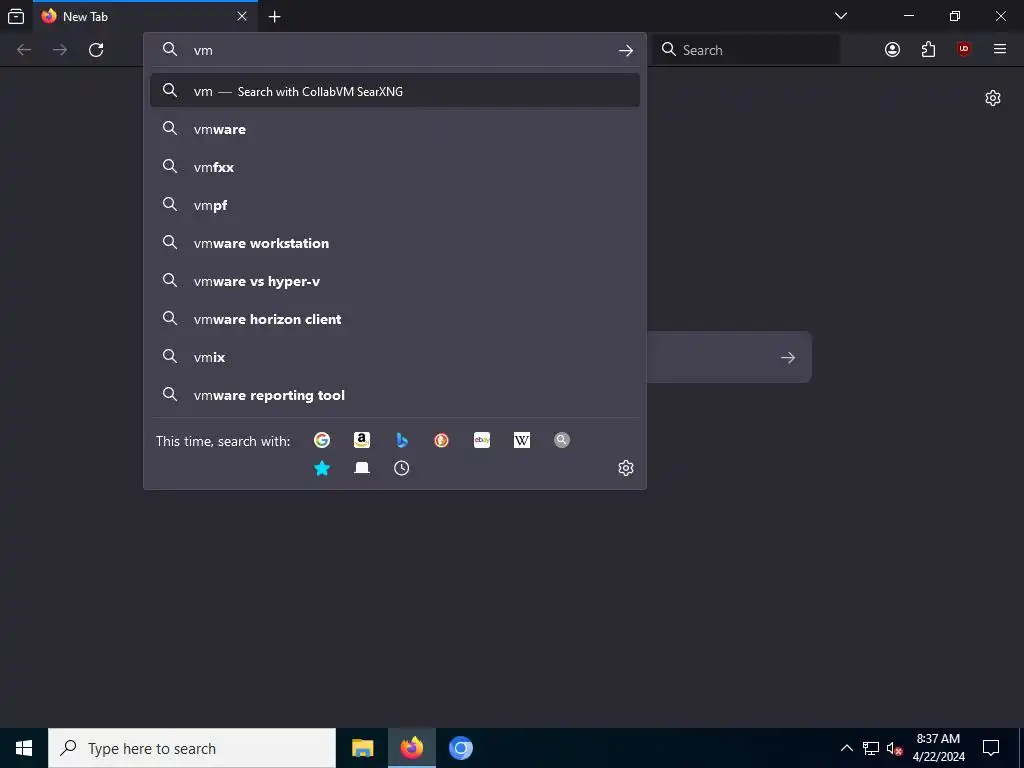Viewport: 1024px width, 768px height.
Task: Open the clock showing 8:37 AM
Action: pos(938,748)
